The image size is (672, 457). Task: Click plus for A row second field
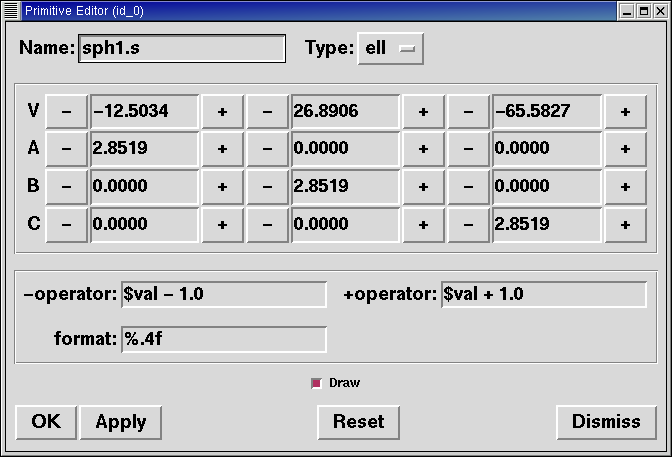click(x=423, y=149)
